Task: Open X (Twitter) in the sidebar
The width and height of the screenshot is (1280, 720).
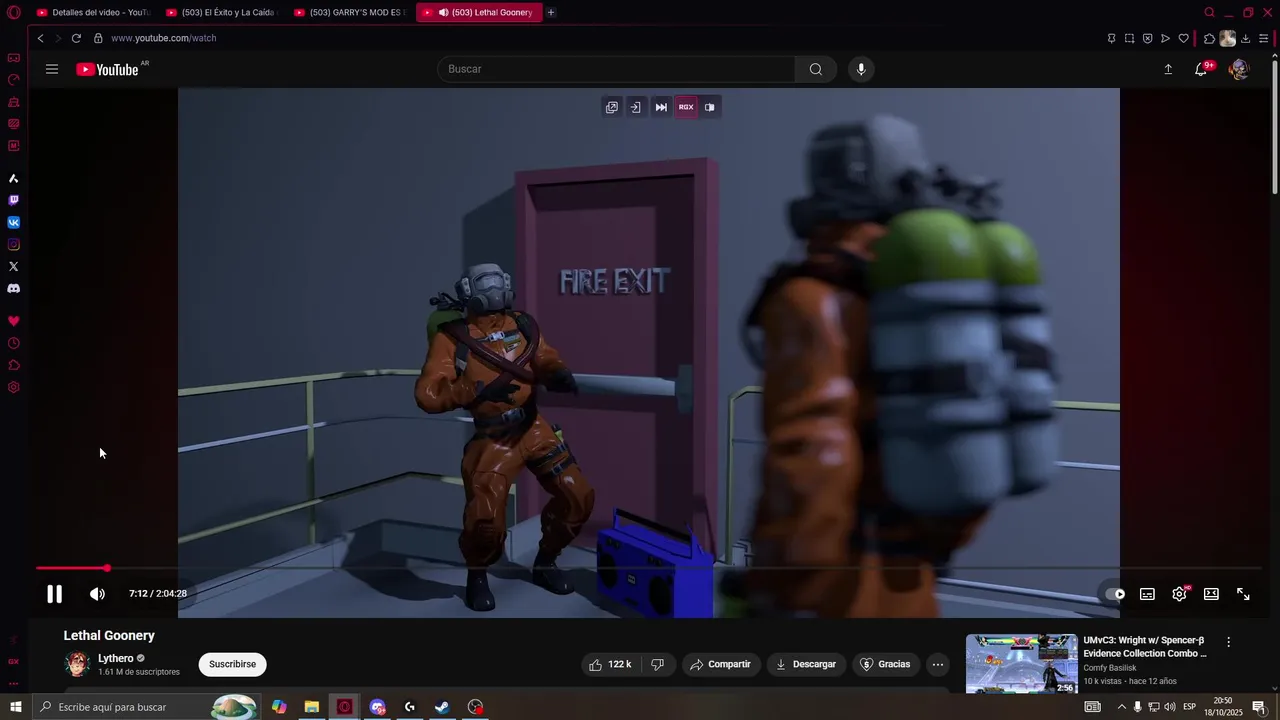Action: tap(14, 266)
